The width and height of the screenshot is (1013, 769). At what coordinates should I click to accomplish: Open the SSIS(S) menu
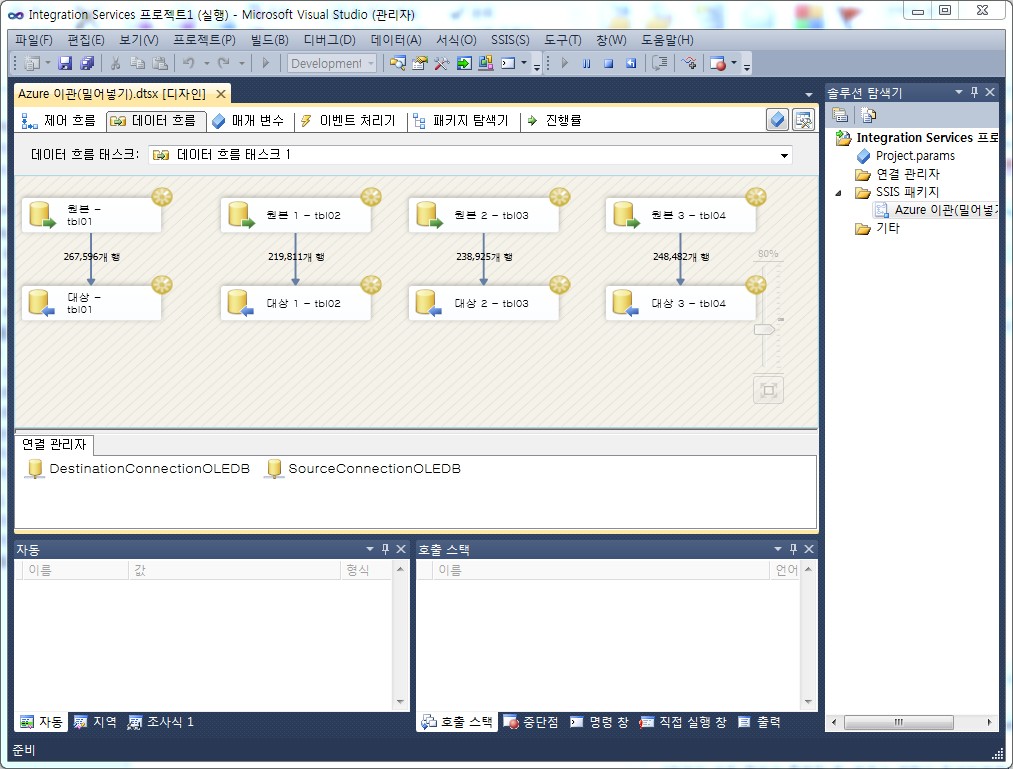pyautogui.click(x=510, y=40)
